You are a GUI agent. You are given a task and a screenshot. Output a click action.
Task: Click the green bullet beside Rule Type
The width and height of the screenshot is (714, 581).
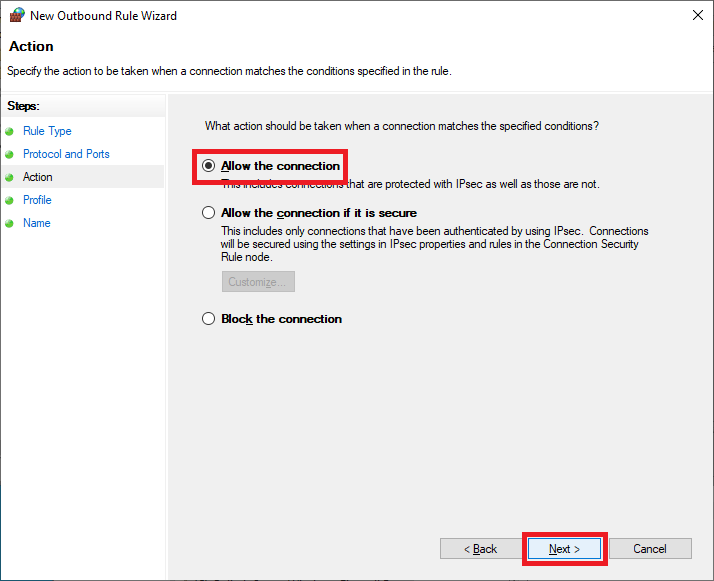[10, 131]
